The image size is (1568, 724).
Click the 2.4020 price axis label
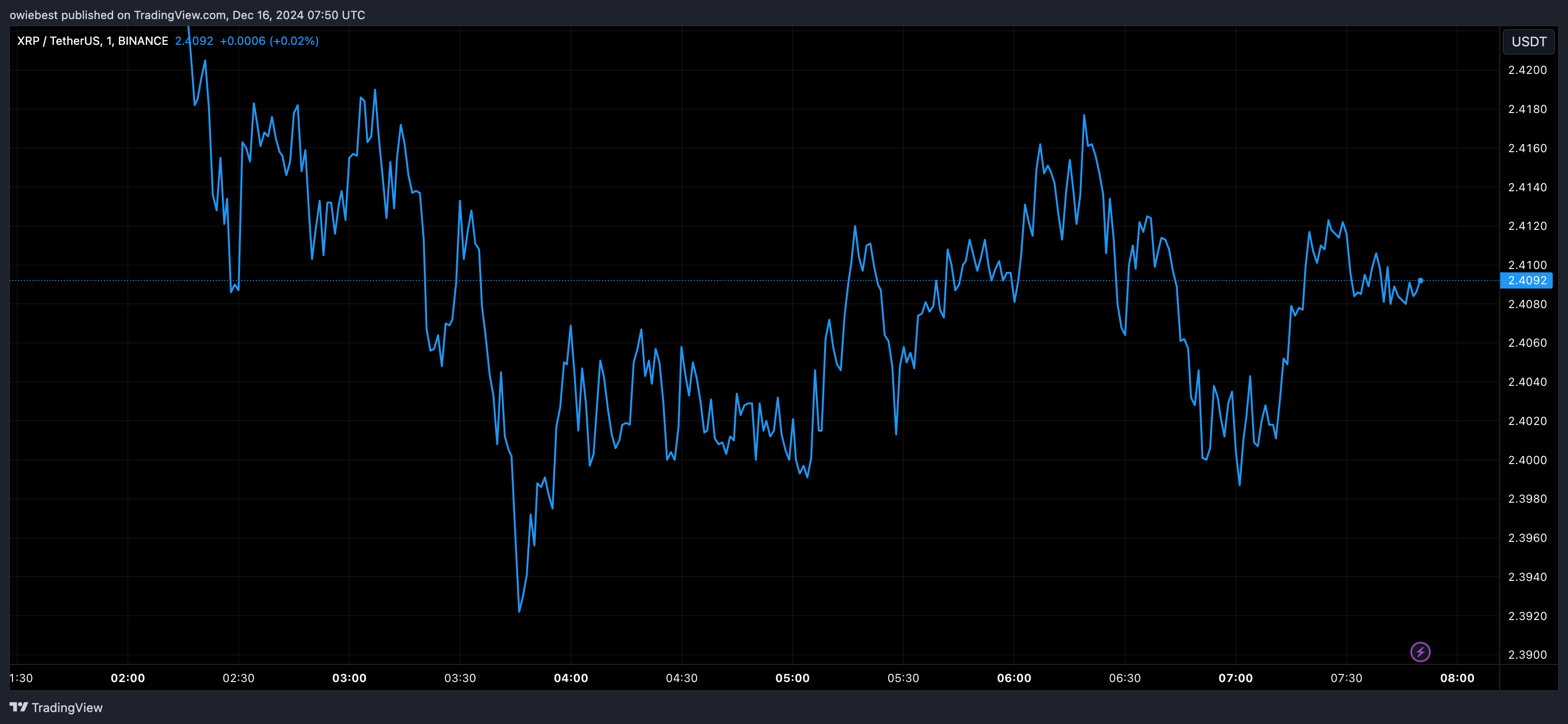pyautogui.click(x=1527, y=420)
